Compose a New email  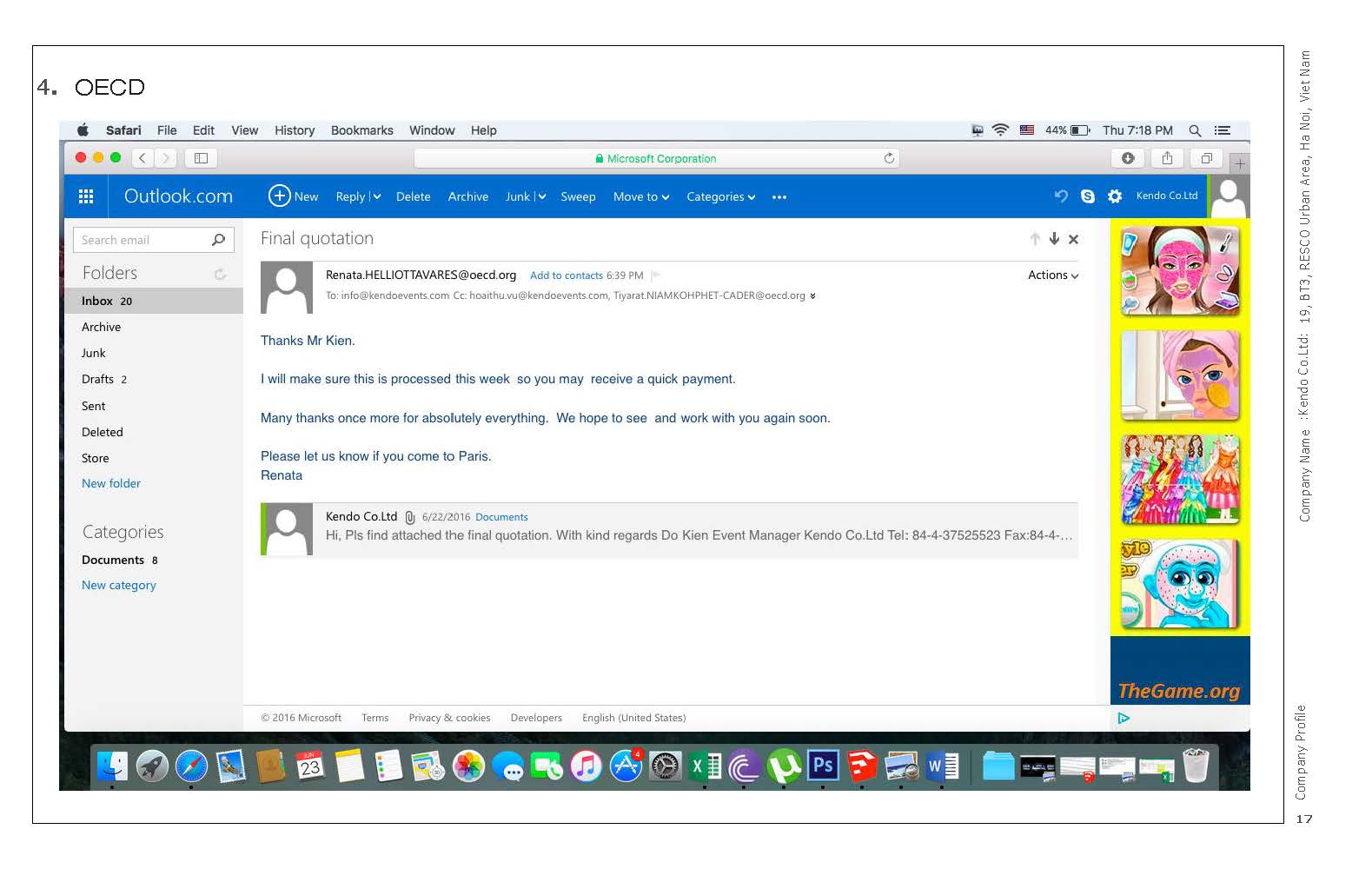click(x=294, y=196)
